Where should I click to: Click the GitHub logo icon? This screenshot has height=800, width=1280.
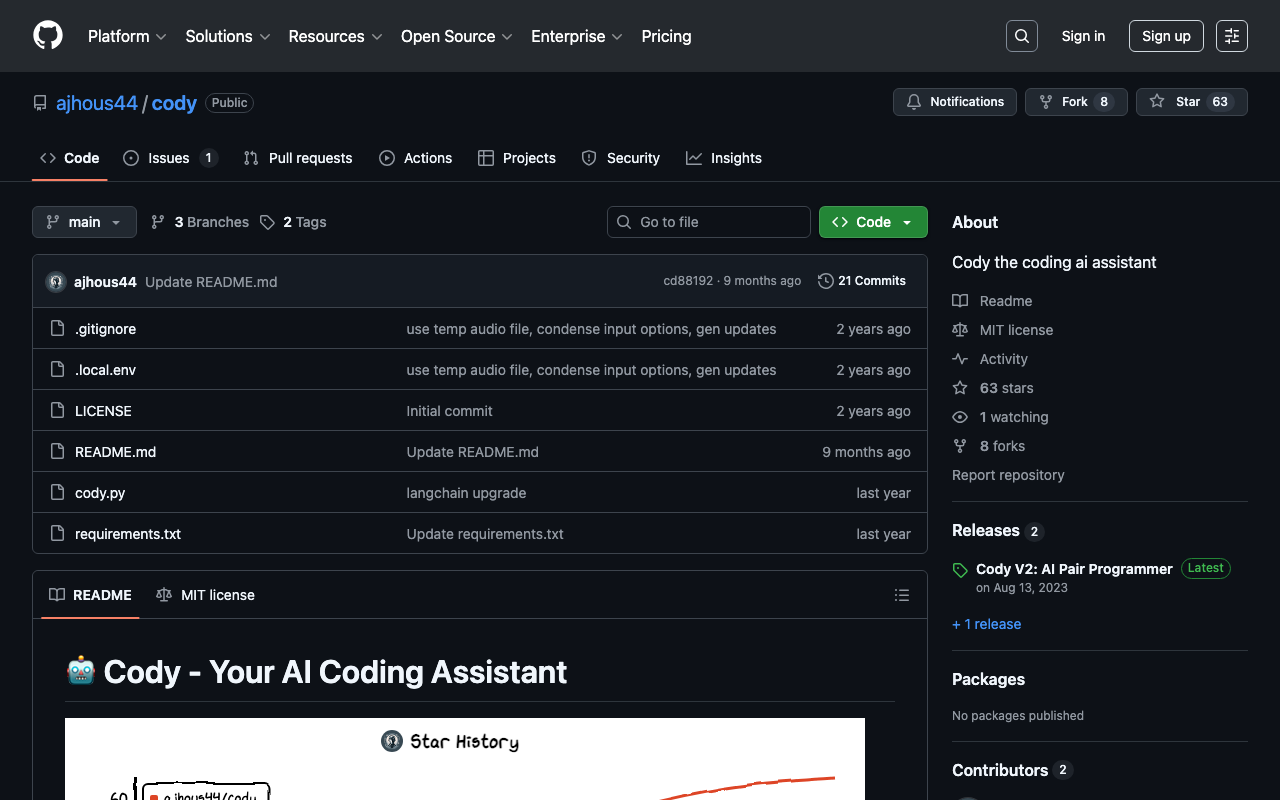point(48,36)
